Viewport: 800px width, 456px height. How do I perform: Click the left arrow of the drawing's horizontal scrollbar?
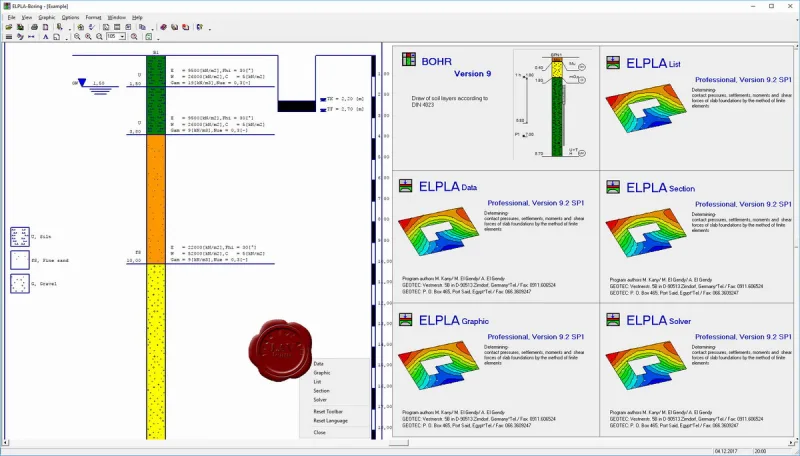(x=6, y=443)
